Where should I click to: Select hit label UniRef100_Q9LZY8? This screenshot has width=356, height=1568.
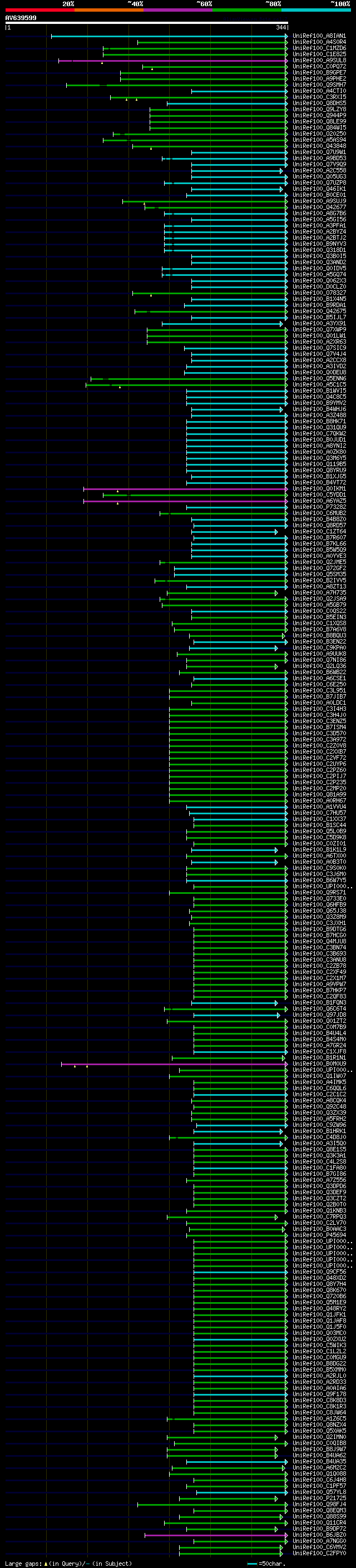point(319,110)
